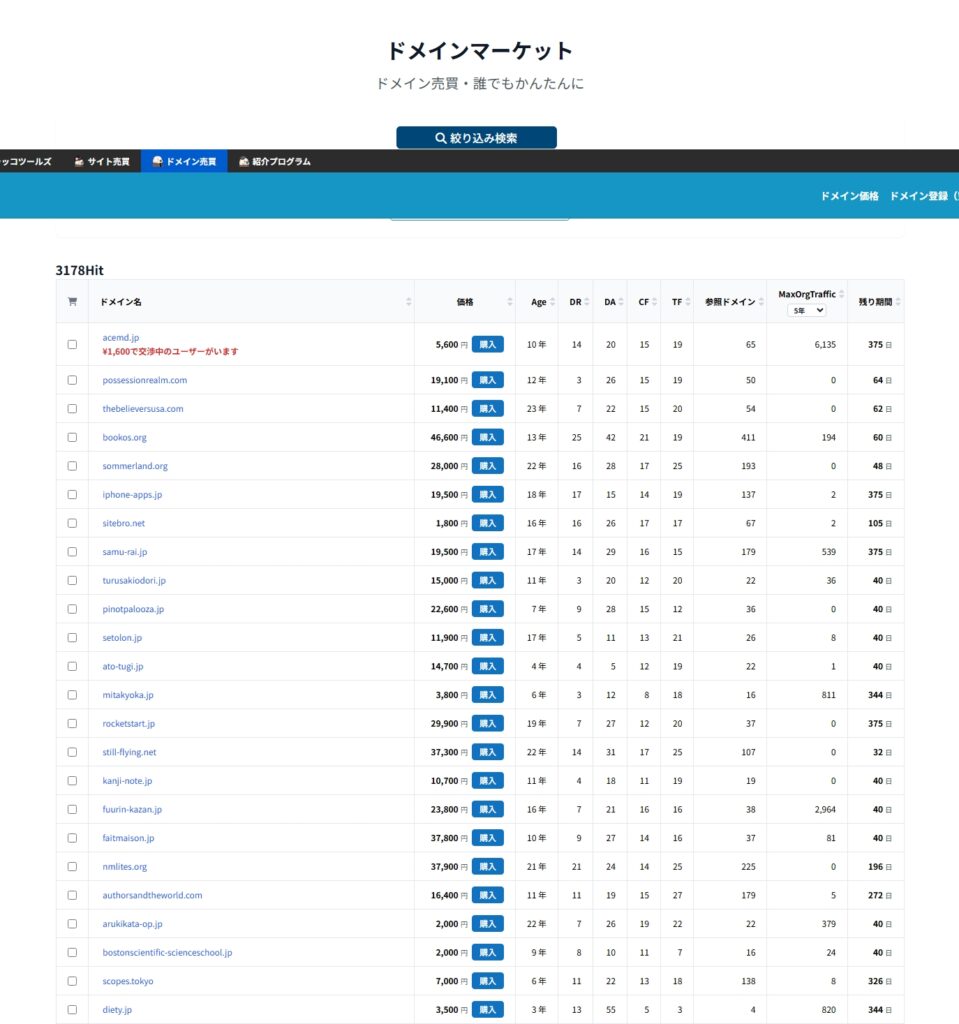The width and height of the screenshot is (959, 1024).
Task: Sort by MaxOrgTraffic column arrows
Action: point(841,294)
